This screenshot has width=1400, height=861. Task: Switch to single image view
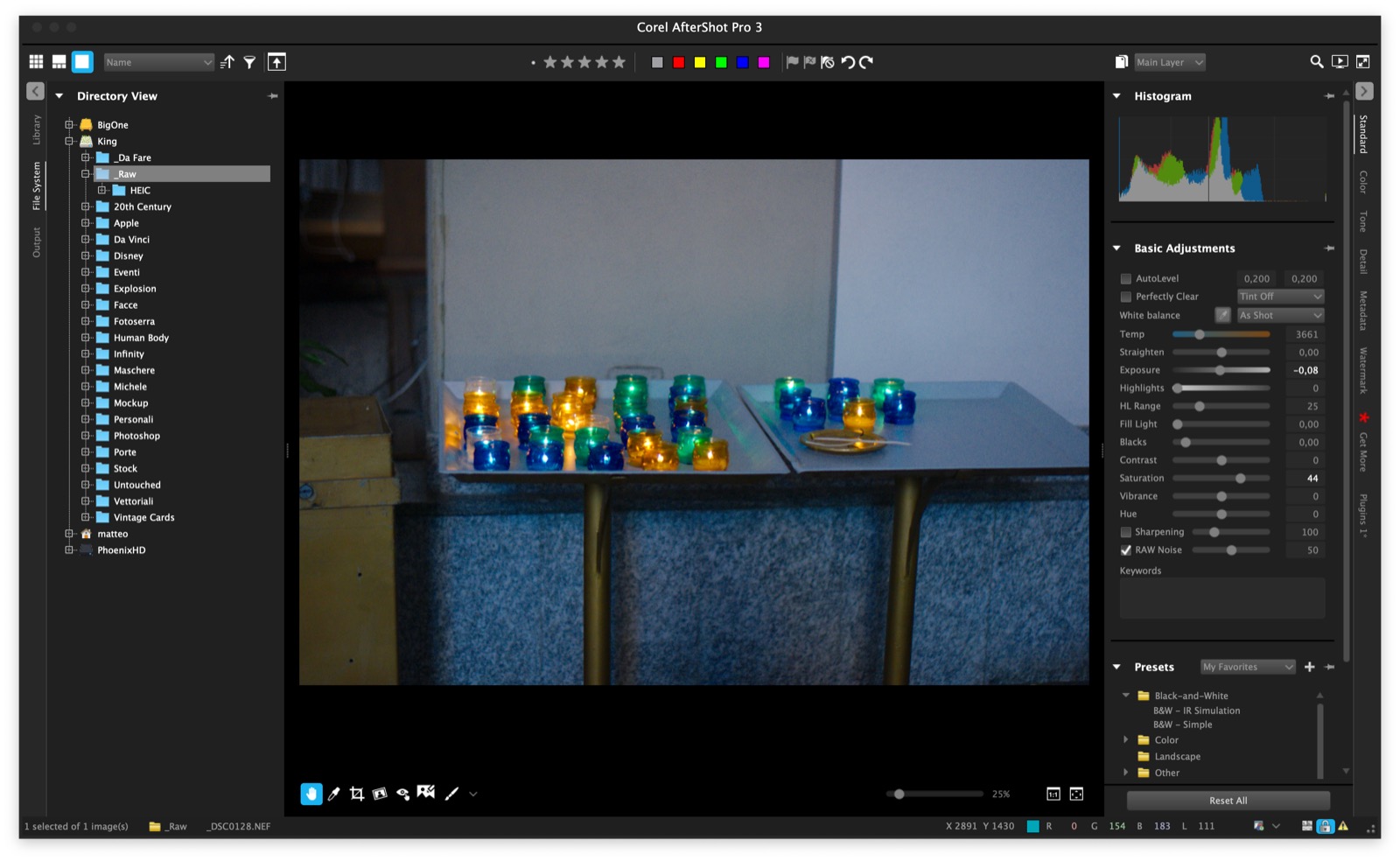82,62
